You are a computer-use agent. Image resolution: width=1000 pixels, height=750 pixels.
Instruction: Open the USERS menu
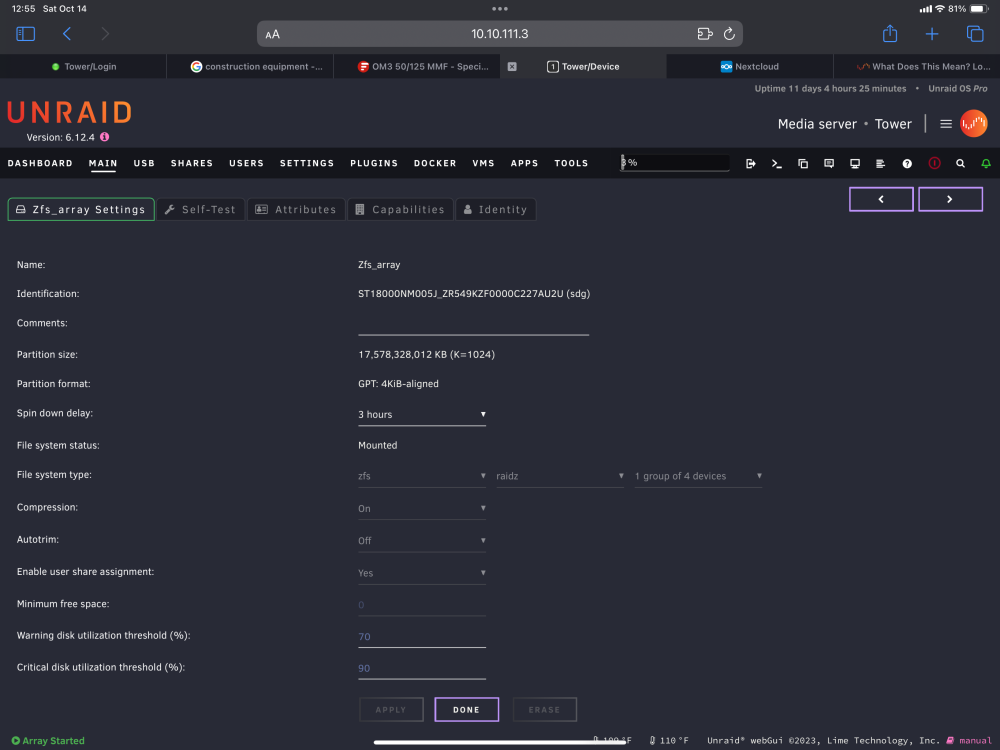tap(247, 163)
